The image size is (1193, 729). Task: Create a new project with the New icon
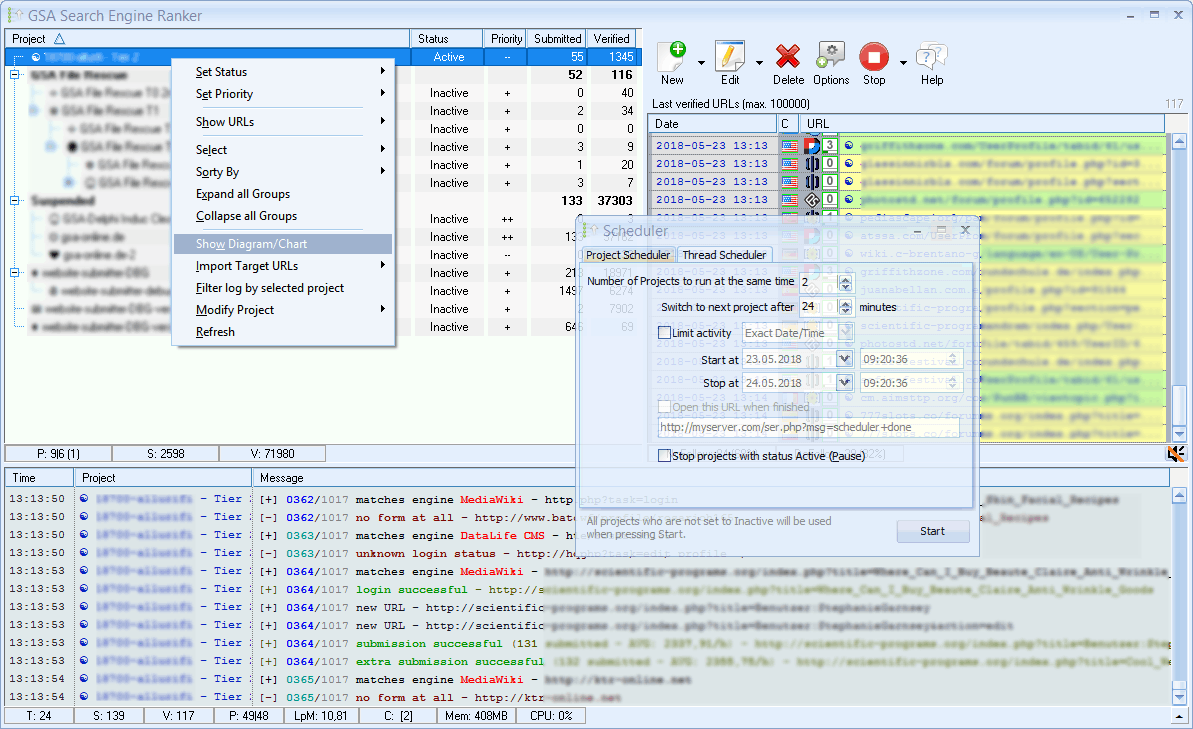click(673, 56)
